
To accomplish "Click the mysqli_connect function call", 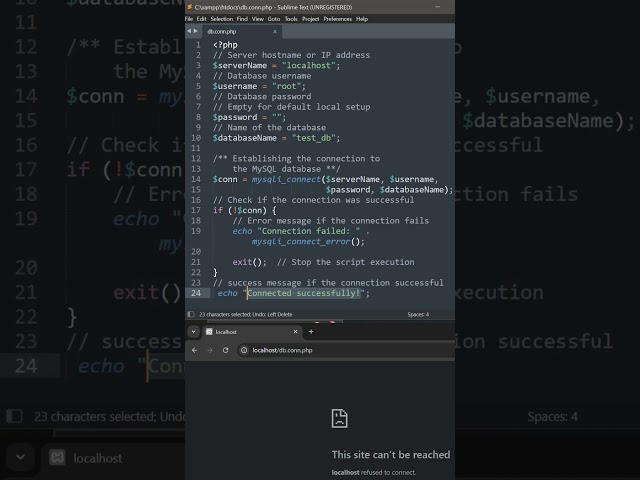I will click(286, 179).
